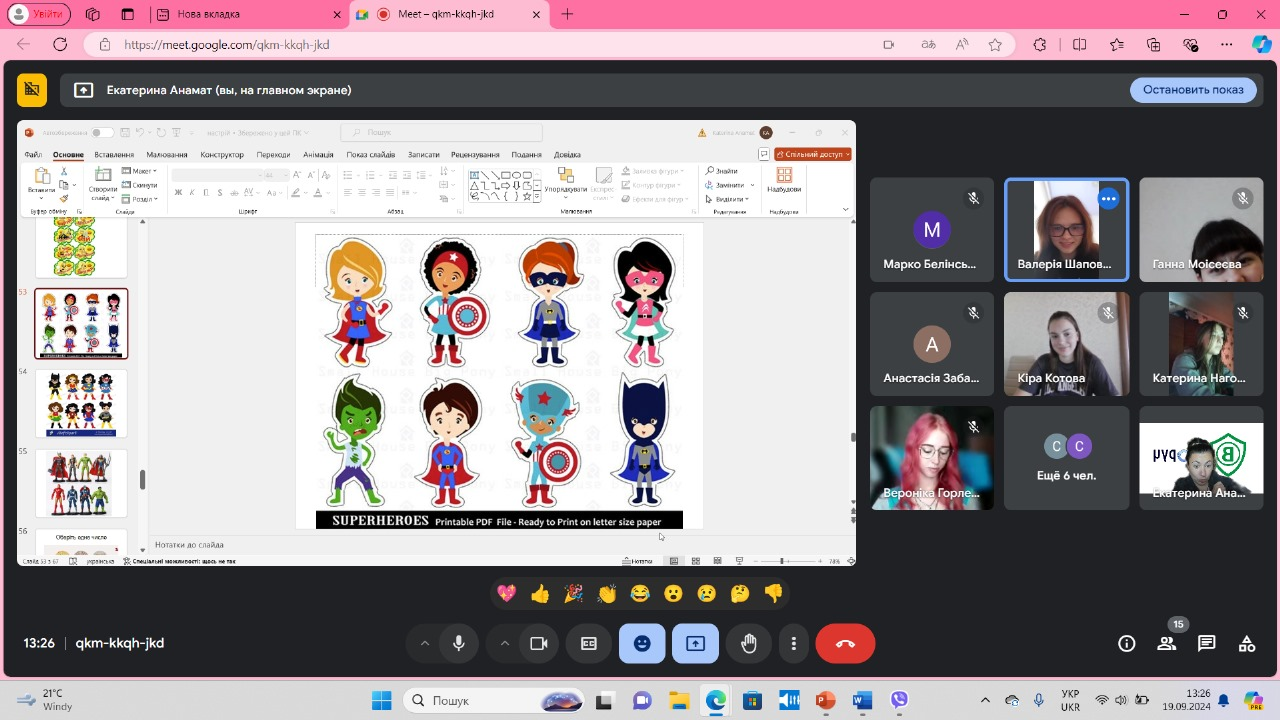
Task: Open Windows Start menu
Action: [381, 699]
